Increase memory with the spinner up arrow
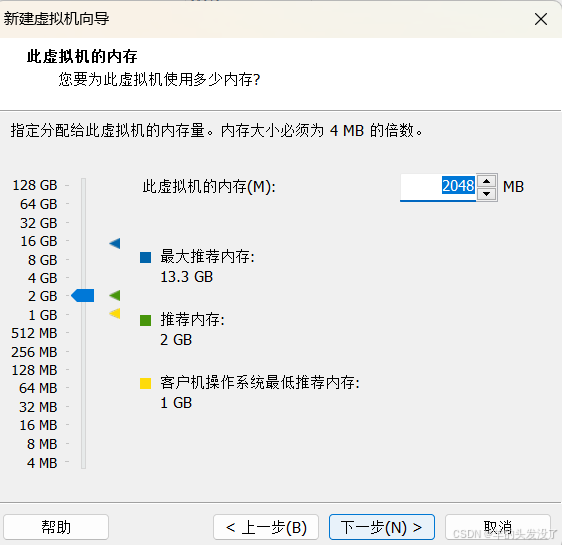This screenshot has height=545, width=562. click(486, 181)
